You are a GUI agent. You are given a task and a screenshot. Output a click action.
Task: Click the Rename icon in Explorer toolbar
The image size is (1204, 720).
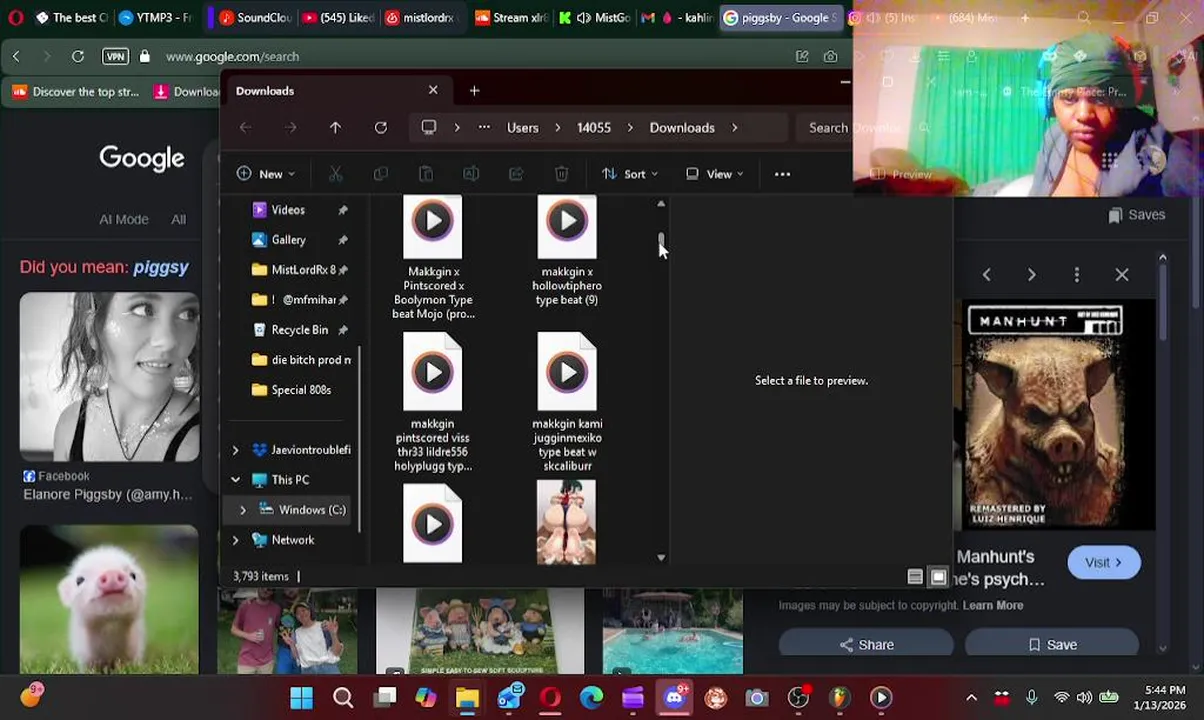click(471, 174)
